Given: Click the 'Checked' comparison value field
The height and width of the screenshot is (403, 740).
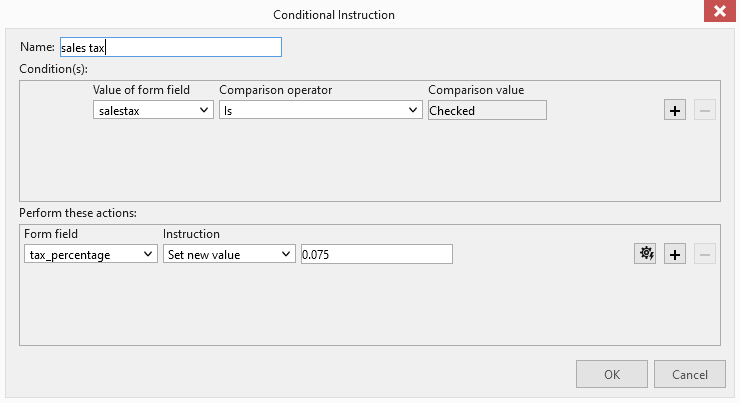Looking at the screenshot, I should pyautogui.click(x=487, y=110).
